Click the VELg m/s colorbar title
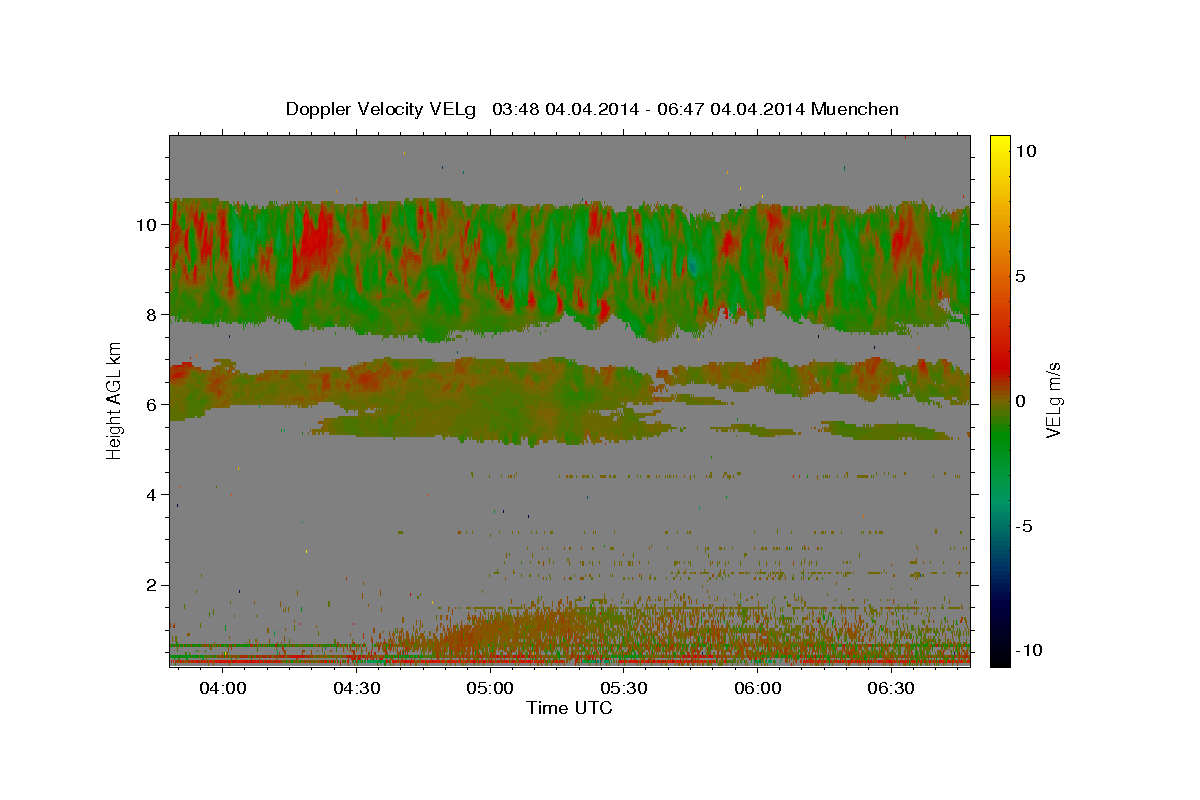 pos(1054,400)
